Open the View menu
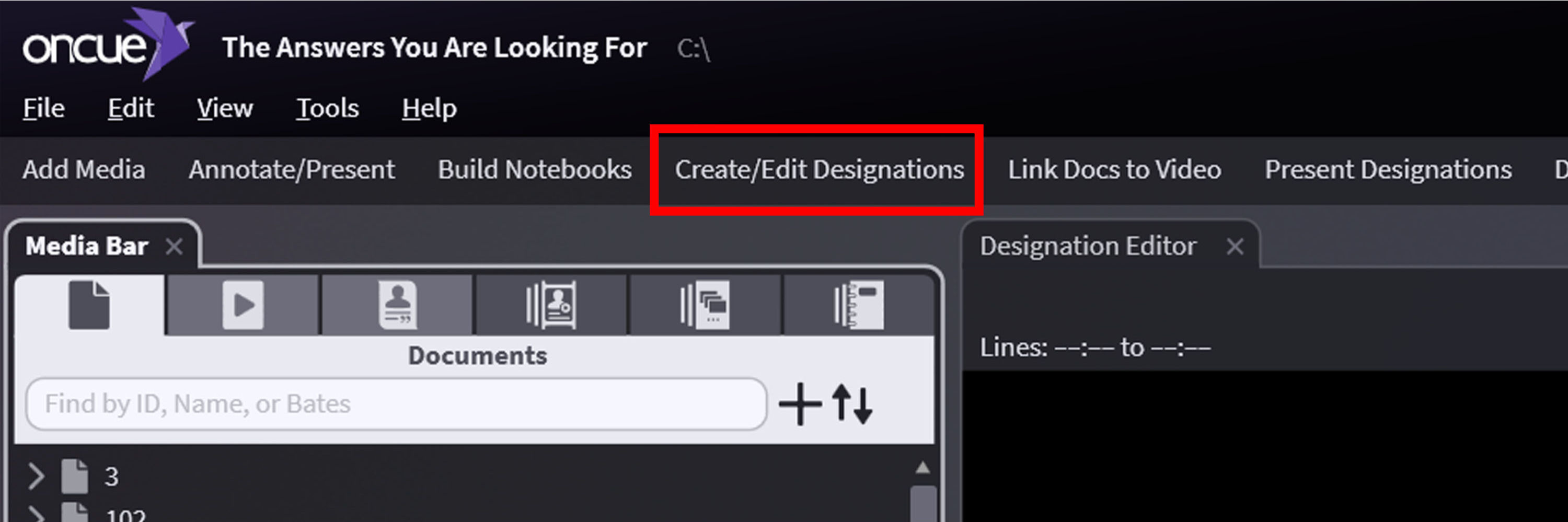 pos(225,108)
